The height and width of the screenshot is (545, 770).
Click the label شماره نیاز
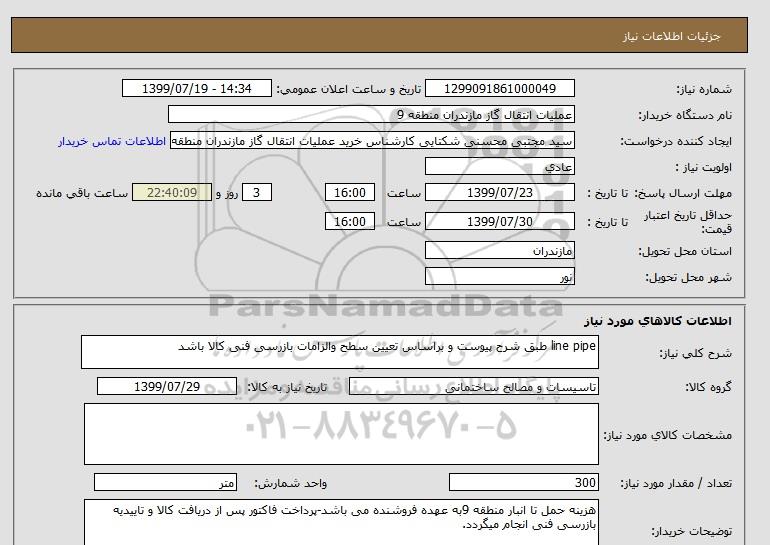pyautogui.click(x=704, y=89)
